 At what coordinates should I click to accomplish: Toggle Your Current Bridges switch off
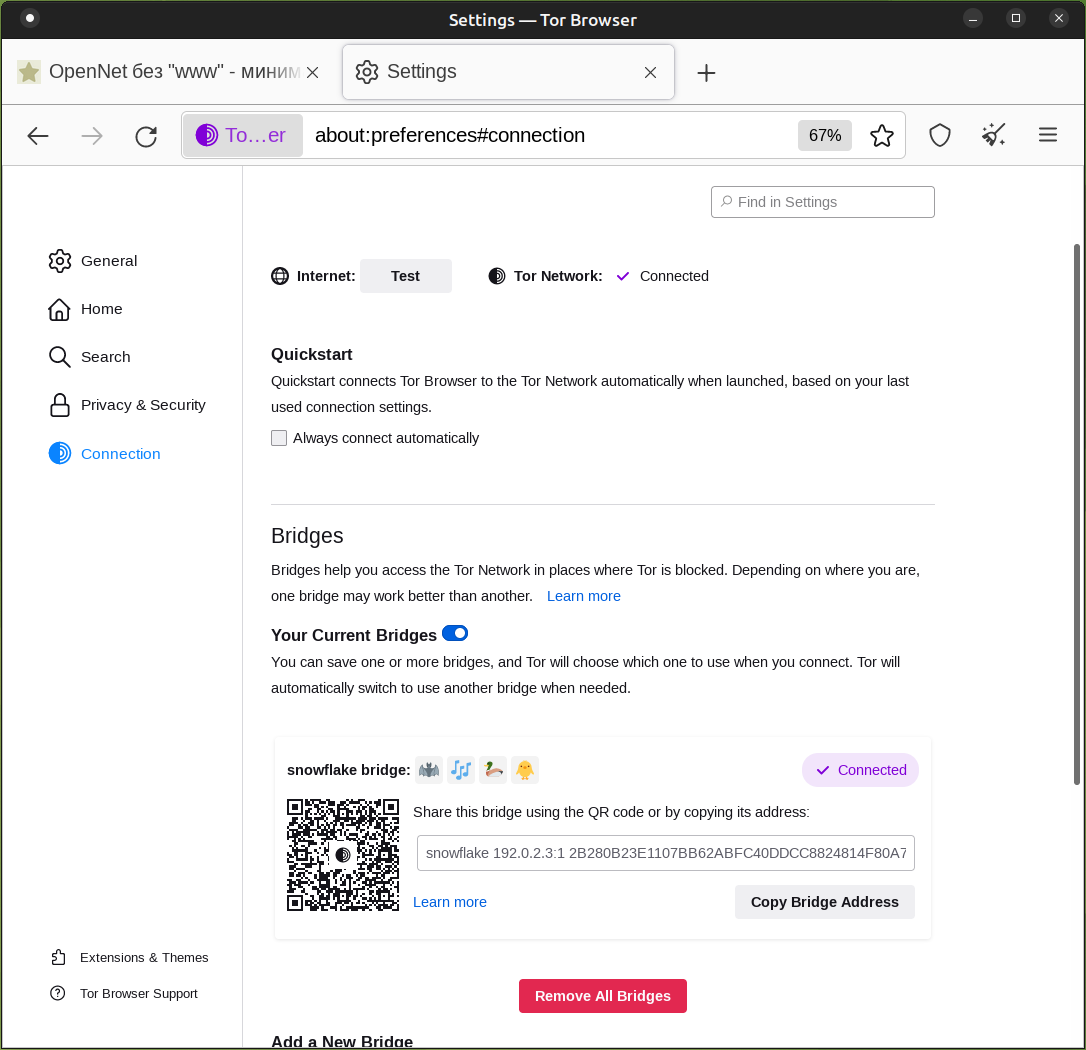point(455,633)
